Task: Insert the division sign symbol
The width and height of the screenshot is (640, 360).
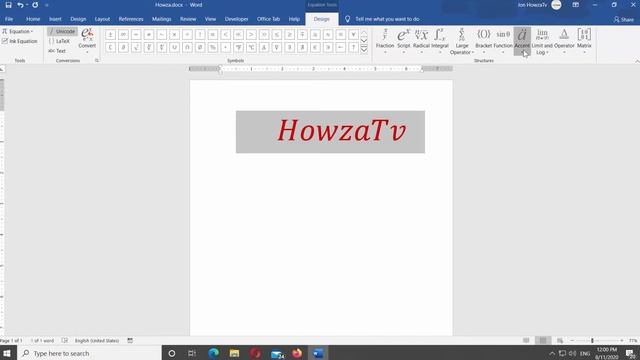Action: tap(187, 35)
